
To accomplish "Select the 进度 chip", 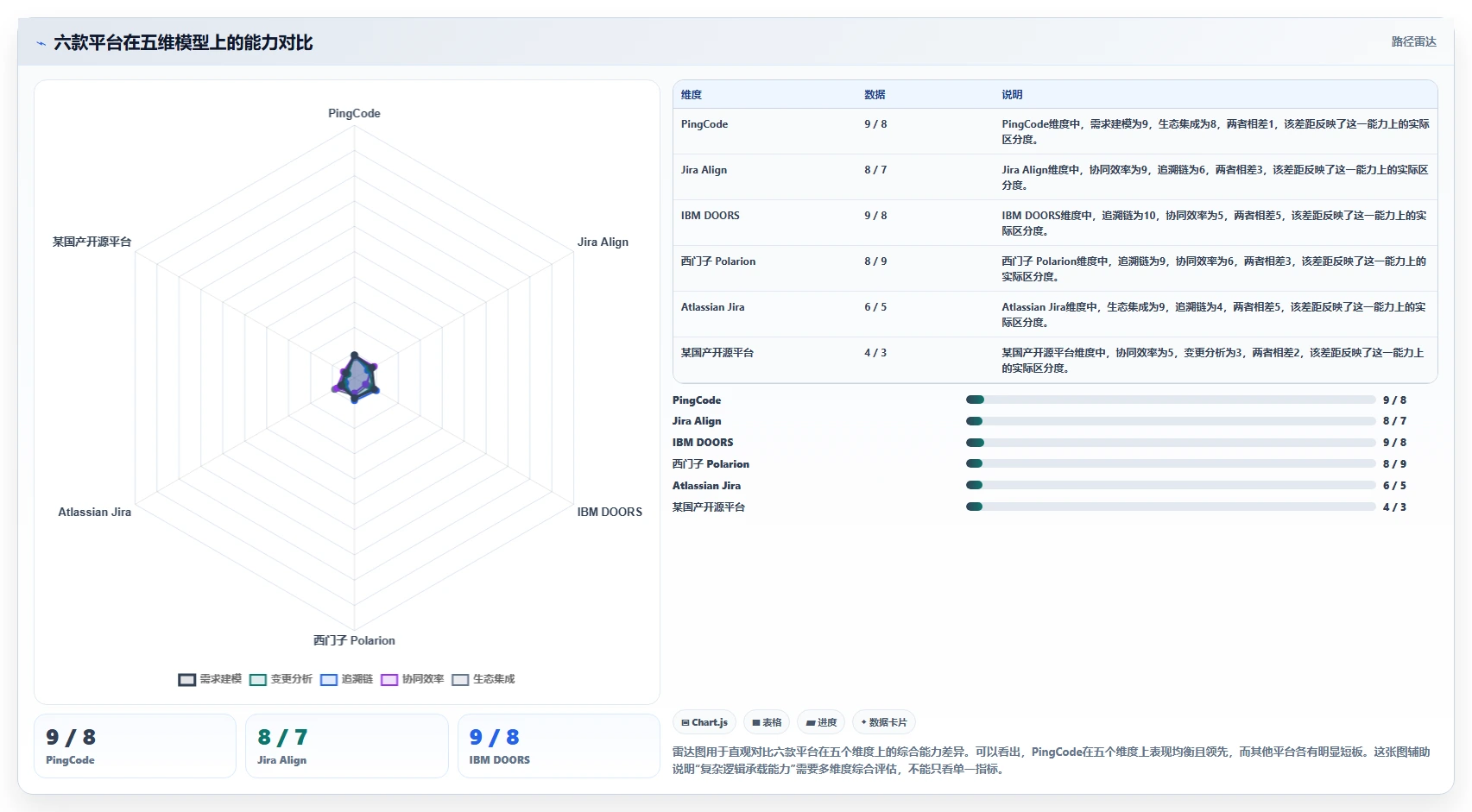I will (x=821, y=722).
